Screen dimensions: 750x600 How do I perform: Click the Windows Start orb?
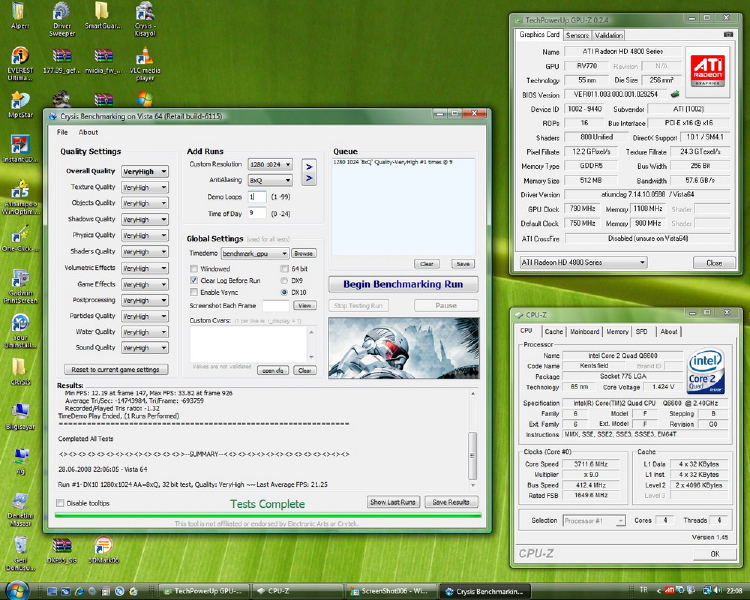click(x=17, y=590)
